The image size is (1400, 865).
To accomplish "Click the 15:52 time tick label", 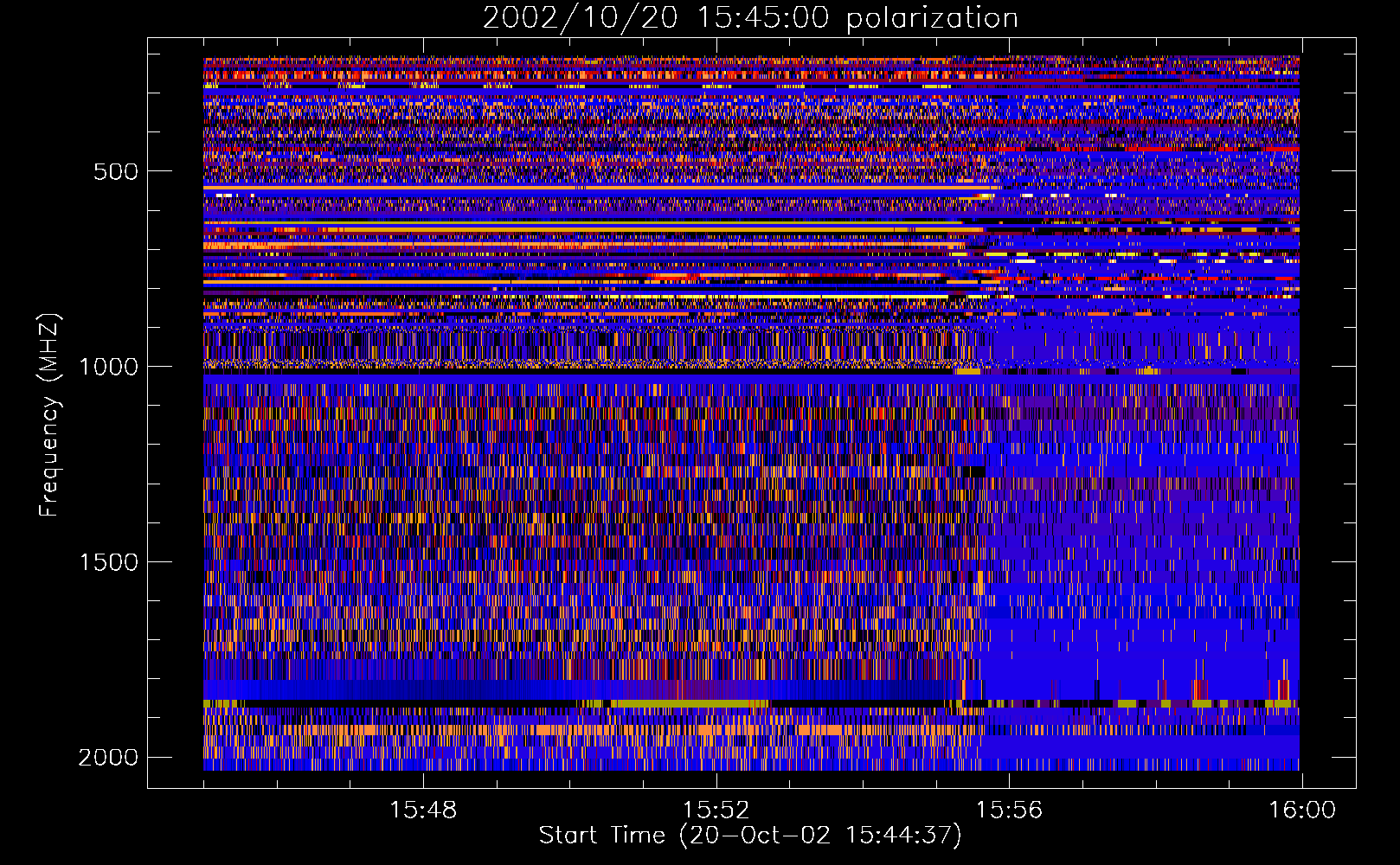I will click(716, 811).
